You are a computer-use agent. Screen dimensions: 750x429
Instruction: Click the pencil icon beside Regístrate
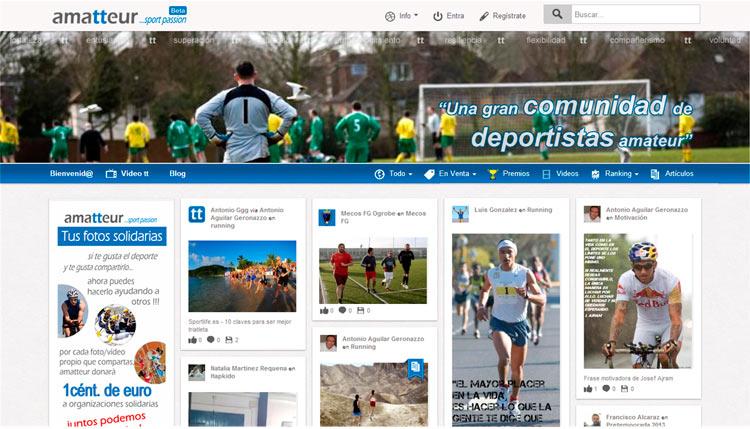click(x=484, y=16)
